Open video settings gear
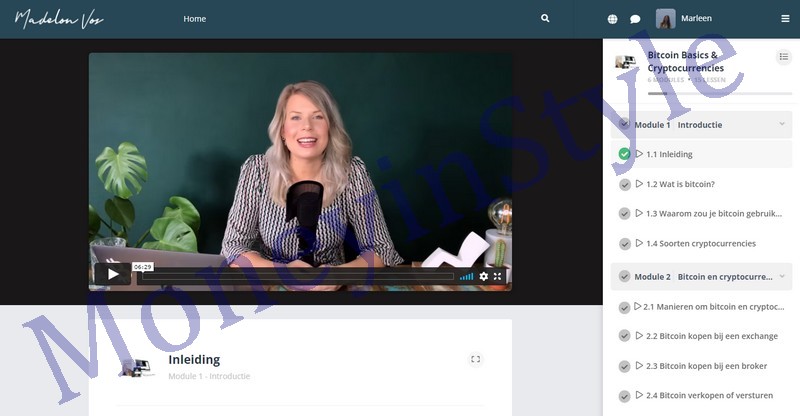 click(x=484, y=276)
